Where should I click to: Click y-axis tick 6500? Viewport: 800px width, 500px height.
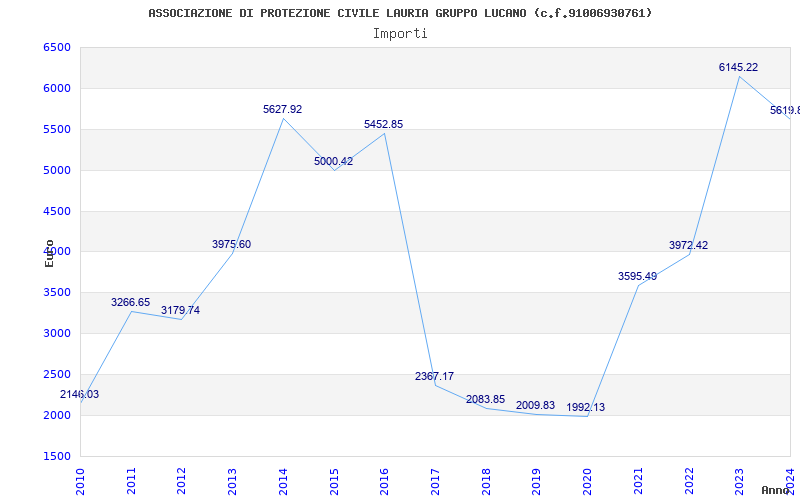(57, 47)
